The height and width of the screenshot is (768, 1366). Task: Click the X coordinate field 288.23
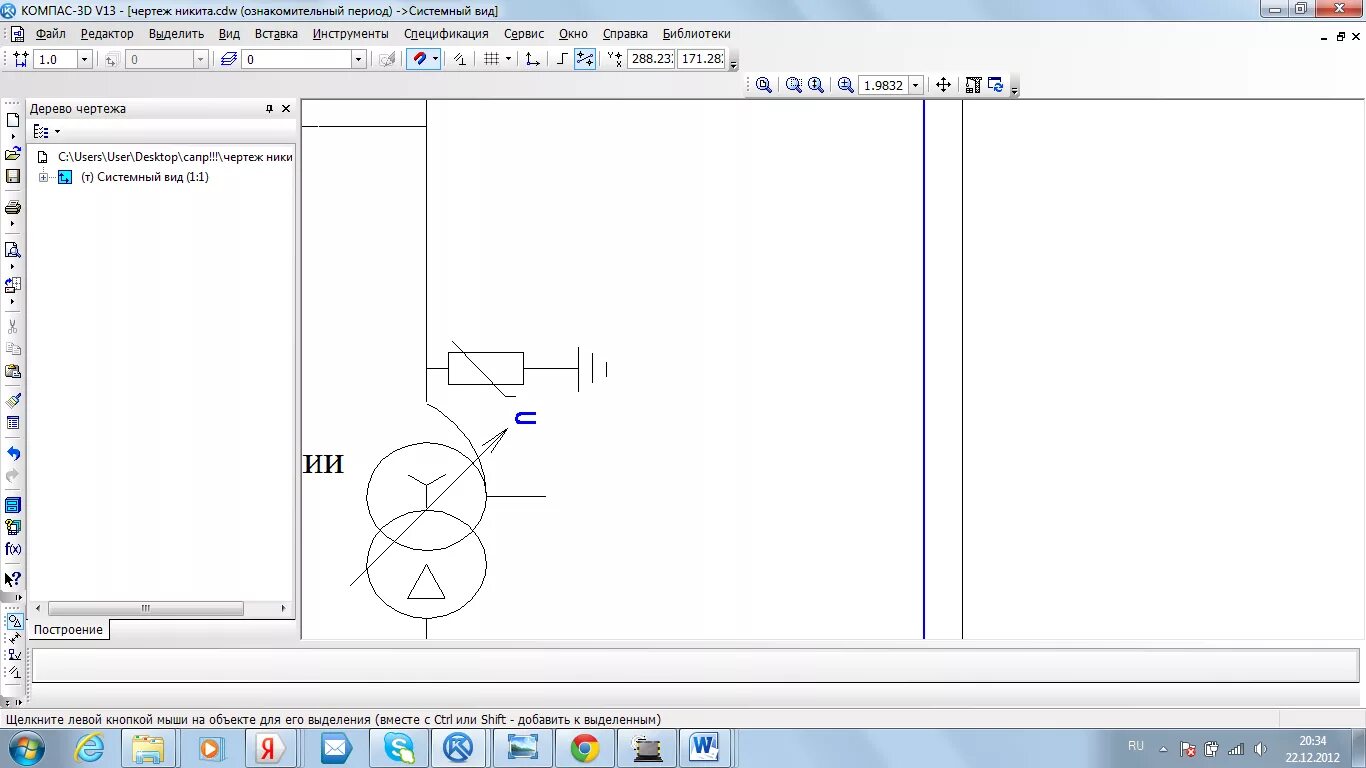651,59
